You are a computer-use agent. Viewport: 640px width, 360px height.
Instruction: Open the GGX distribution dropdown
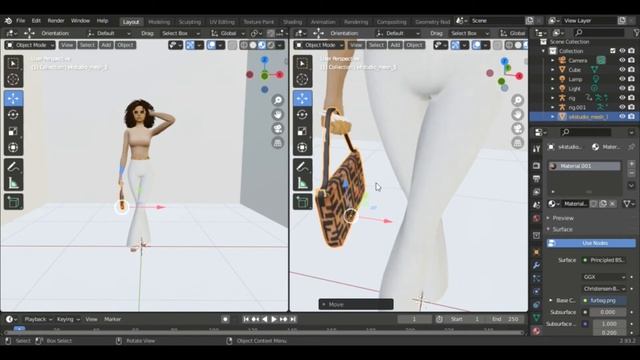pyautogui.click(x=604, y=277)
